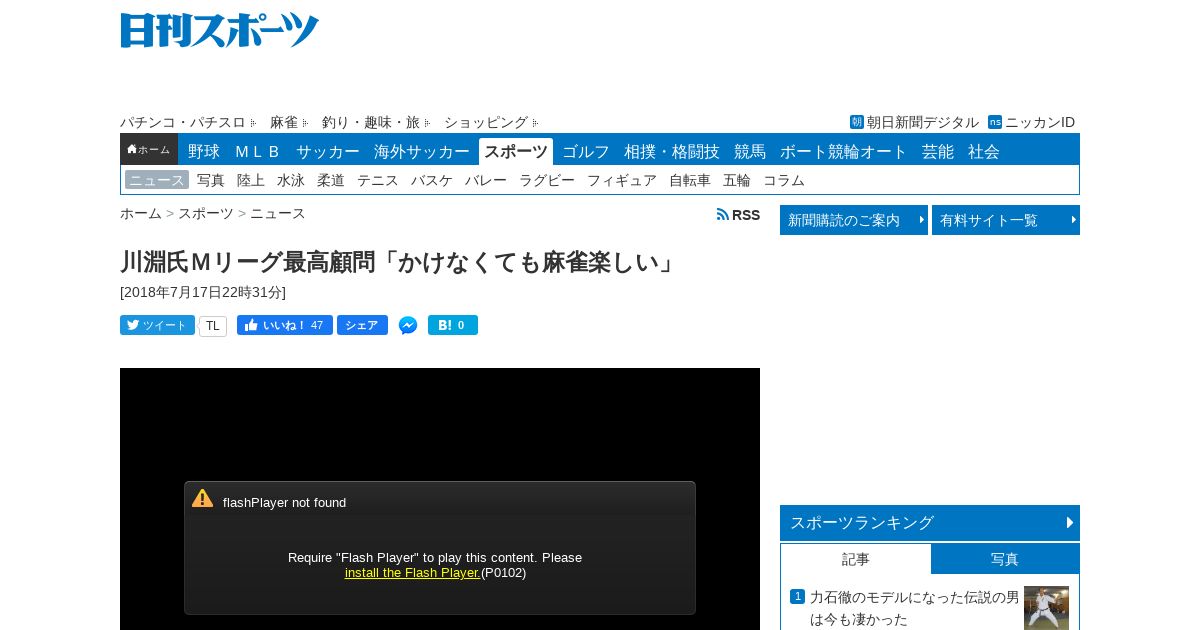1200x630 pixels.
Task: Click the TL button beside the tweet button
Action: coord(213,326)
